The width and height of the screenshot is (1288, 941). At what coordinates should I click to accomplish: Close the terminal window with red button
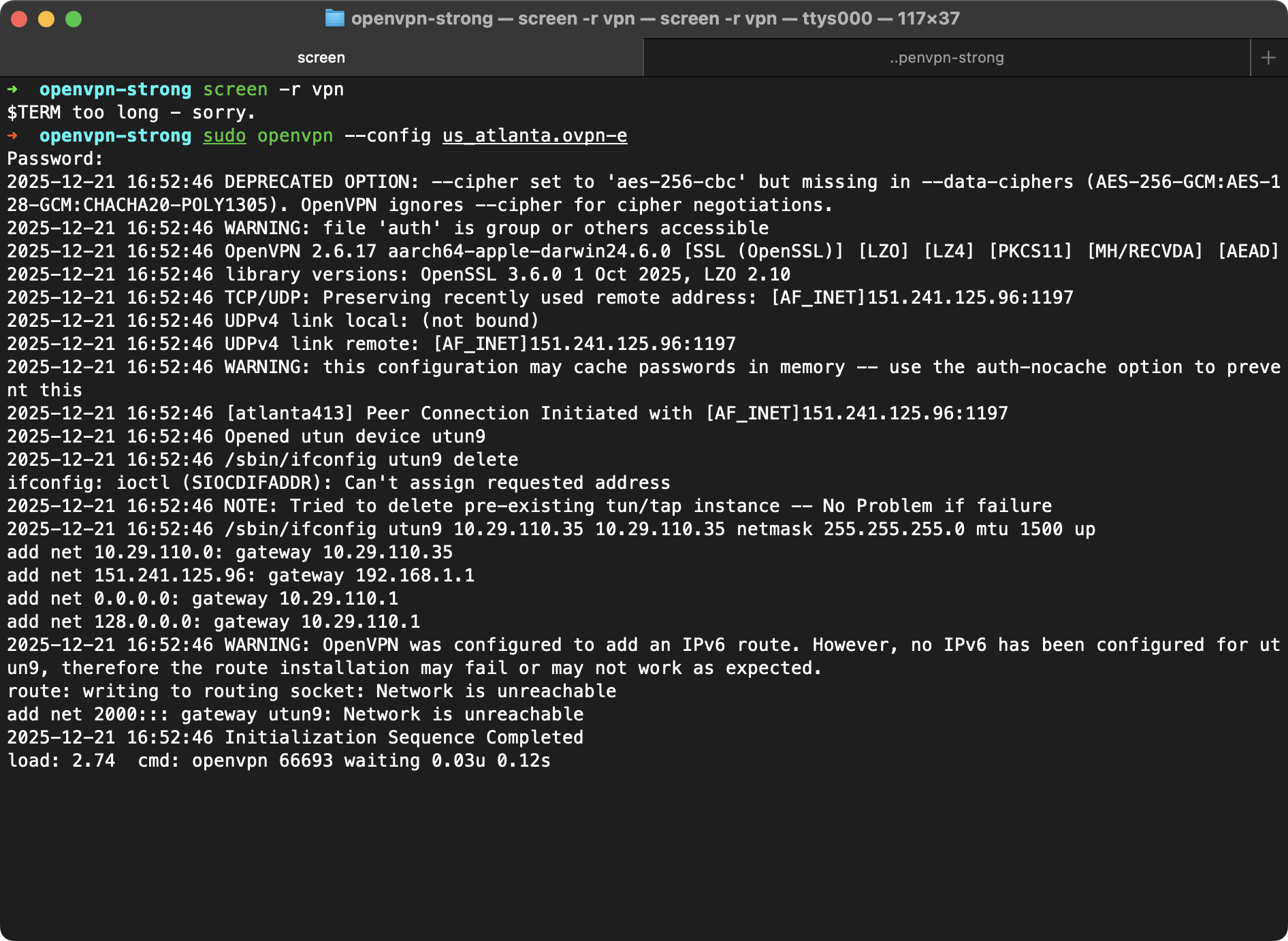pyautogui.click(x=19, y=19)
